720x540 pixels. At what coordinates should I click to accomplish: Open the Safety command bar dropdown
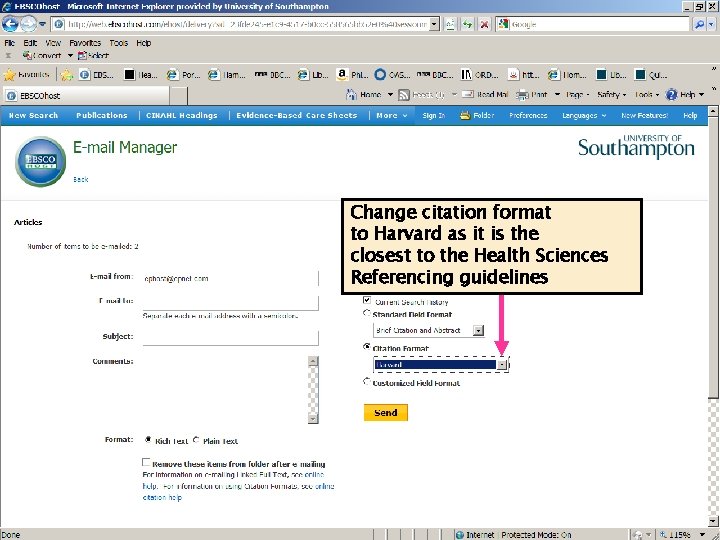(x=612, y=95)
